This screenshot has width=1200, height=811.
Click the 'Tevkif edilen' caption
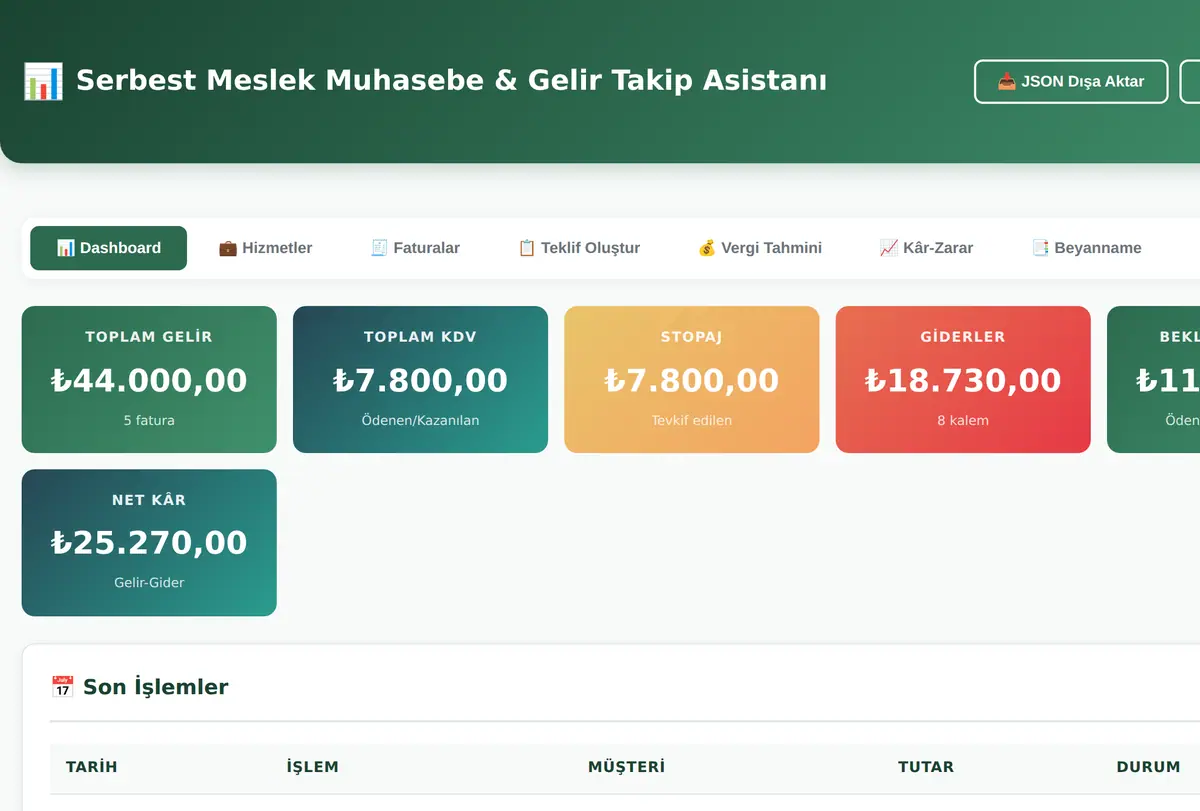click(692, 421)
